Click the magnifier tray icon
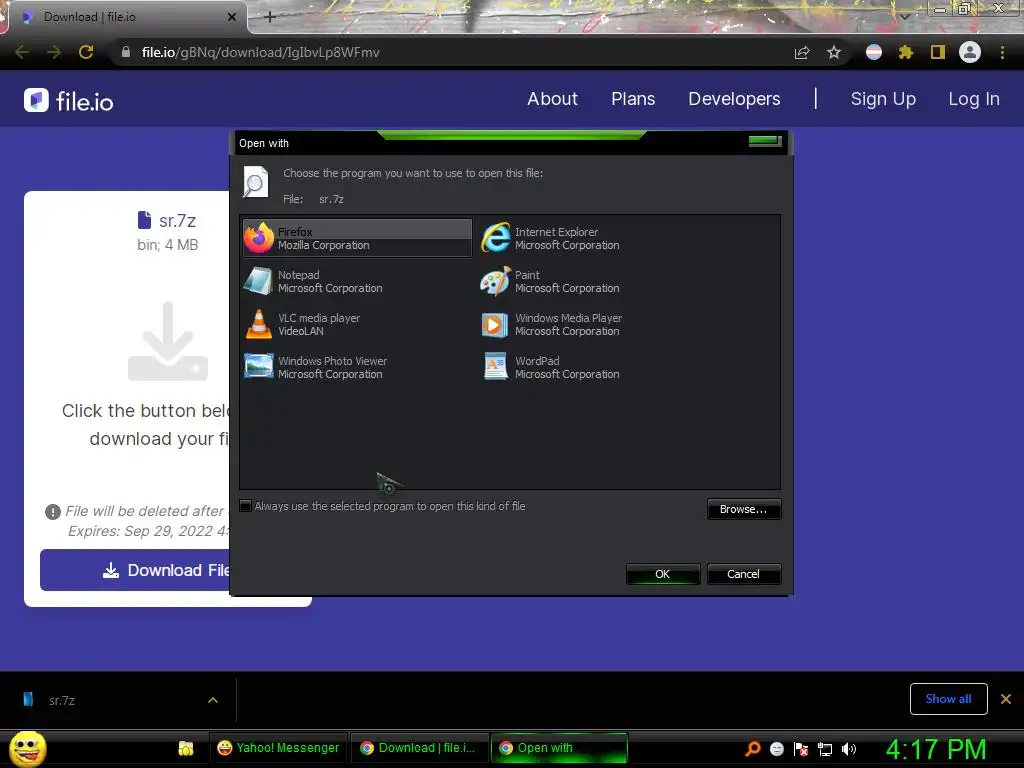This screenshot has width=1024, height=768. [753, 748]
